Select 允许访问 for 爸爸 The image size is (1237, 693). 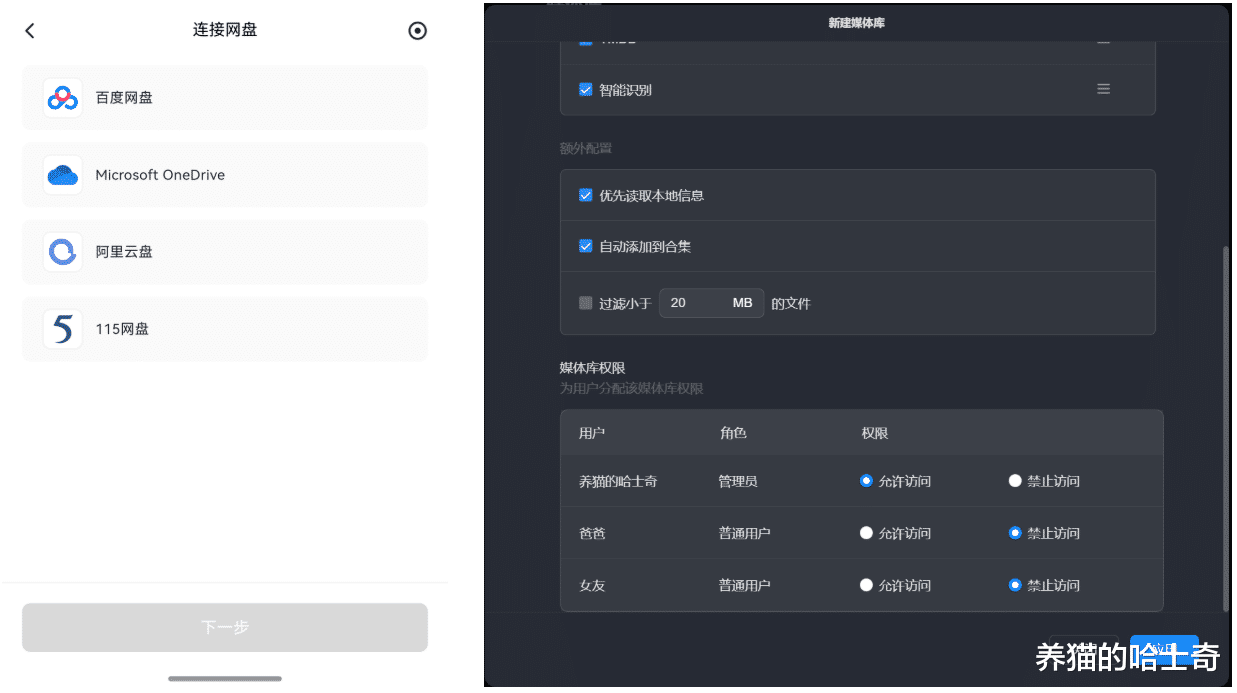(866, 533)
